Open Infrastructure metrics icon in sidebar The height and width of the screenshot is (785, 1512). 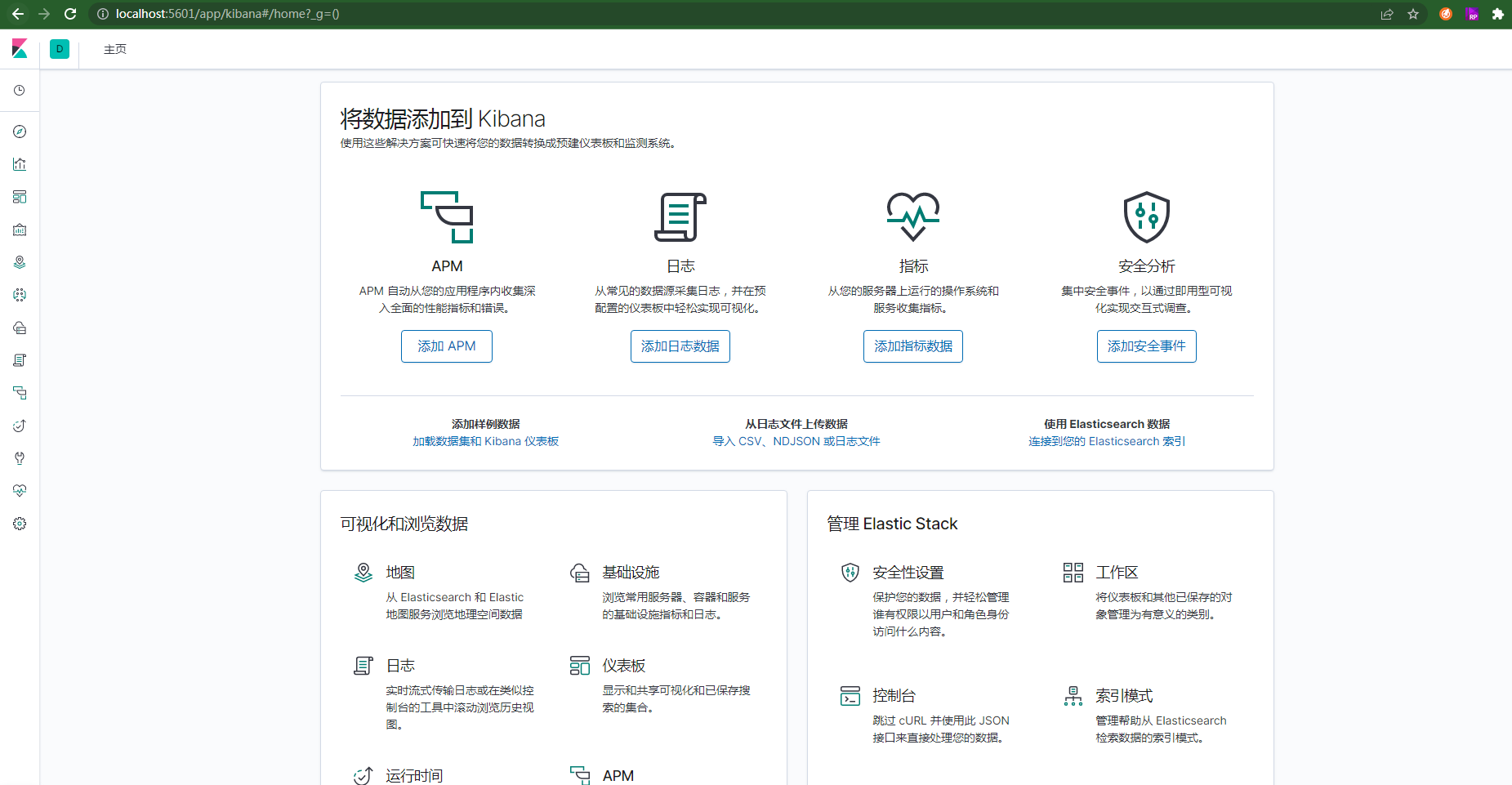point(20,328)
